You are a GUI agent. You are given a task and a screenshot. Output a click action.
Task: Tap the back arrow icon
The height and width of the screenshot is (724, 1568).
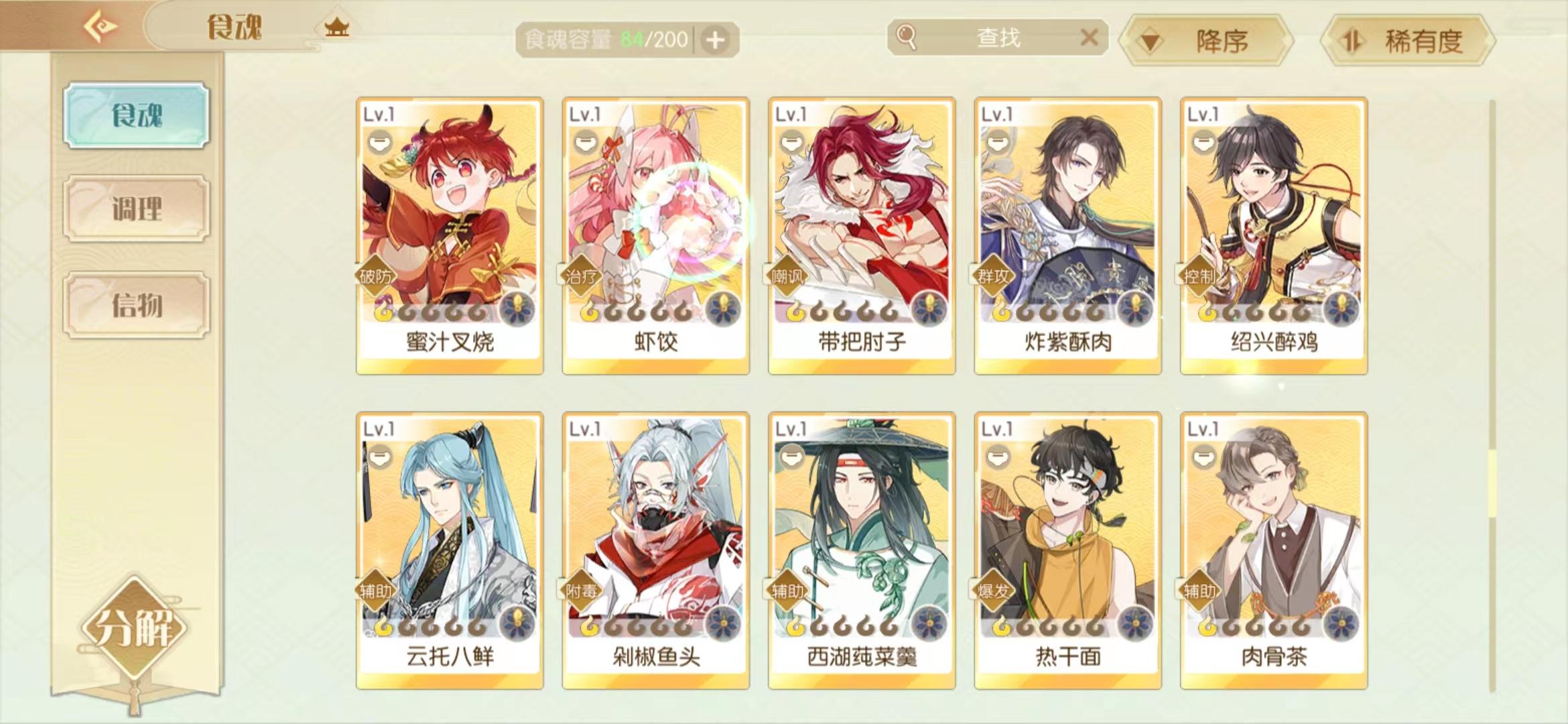[x=101, y=27]
